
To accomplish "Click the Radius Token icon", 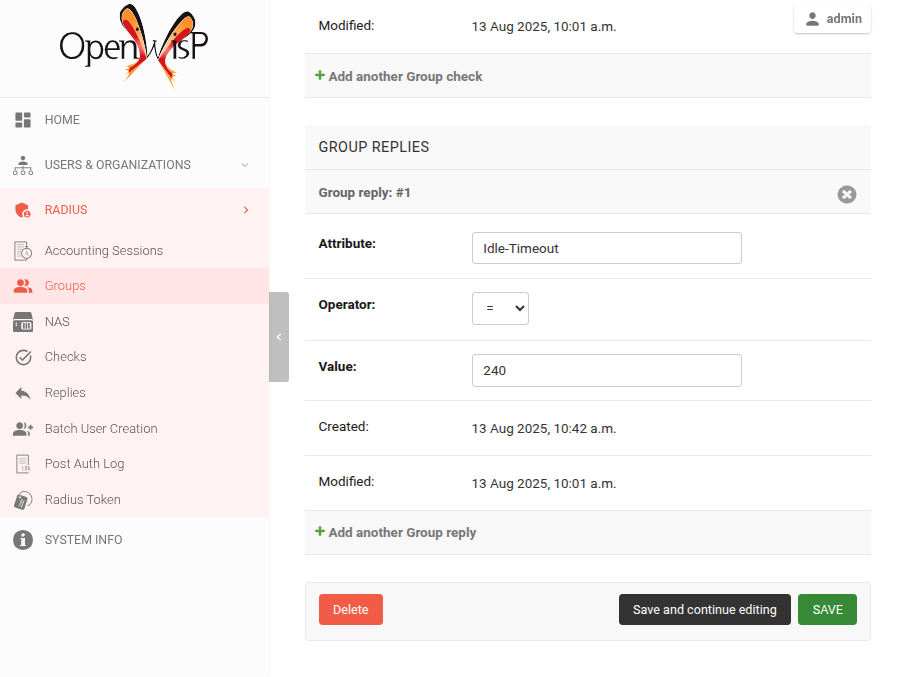I will [x=23, y=500].
